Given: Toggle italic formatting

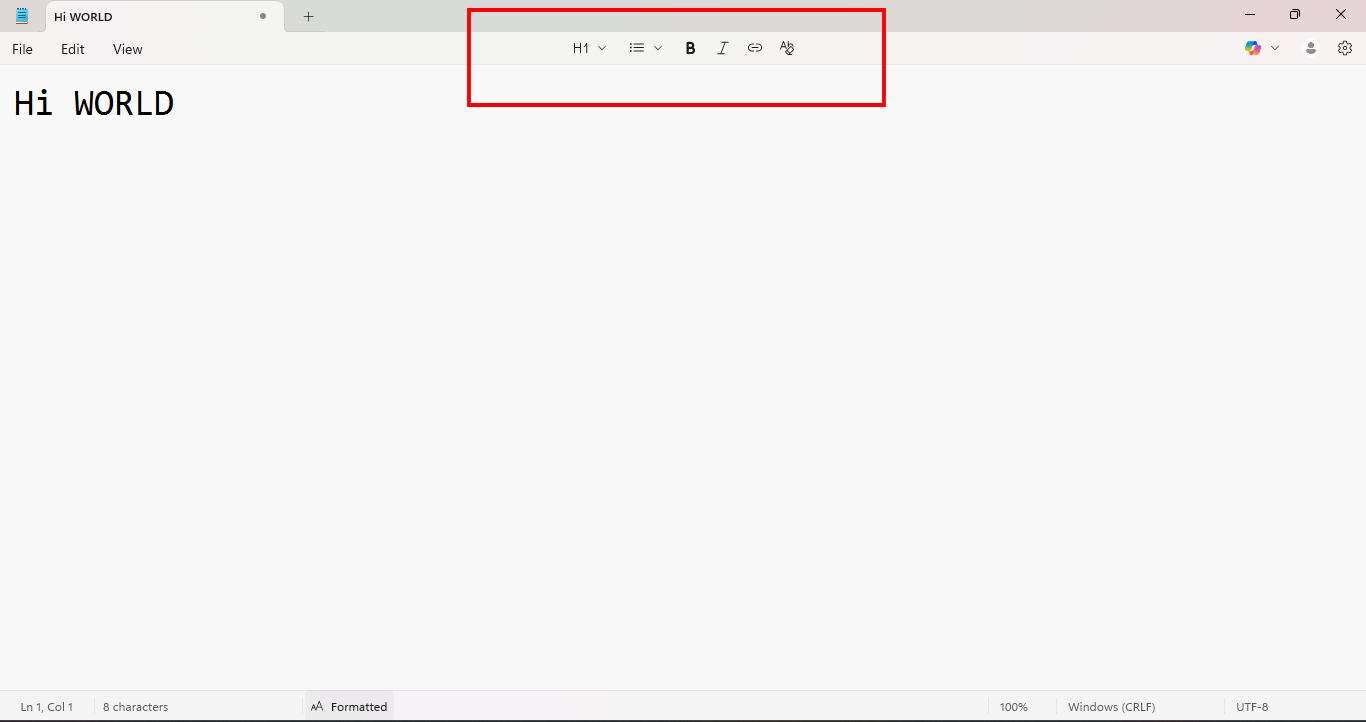Looking at the screenshot, I should coord(722,48).
